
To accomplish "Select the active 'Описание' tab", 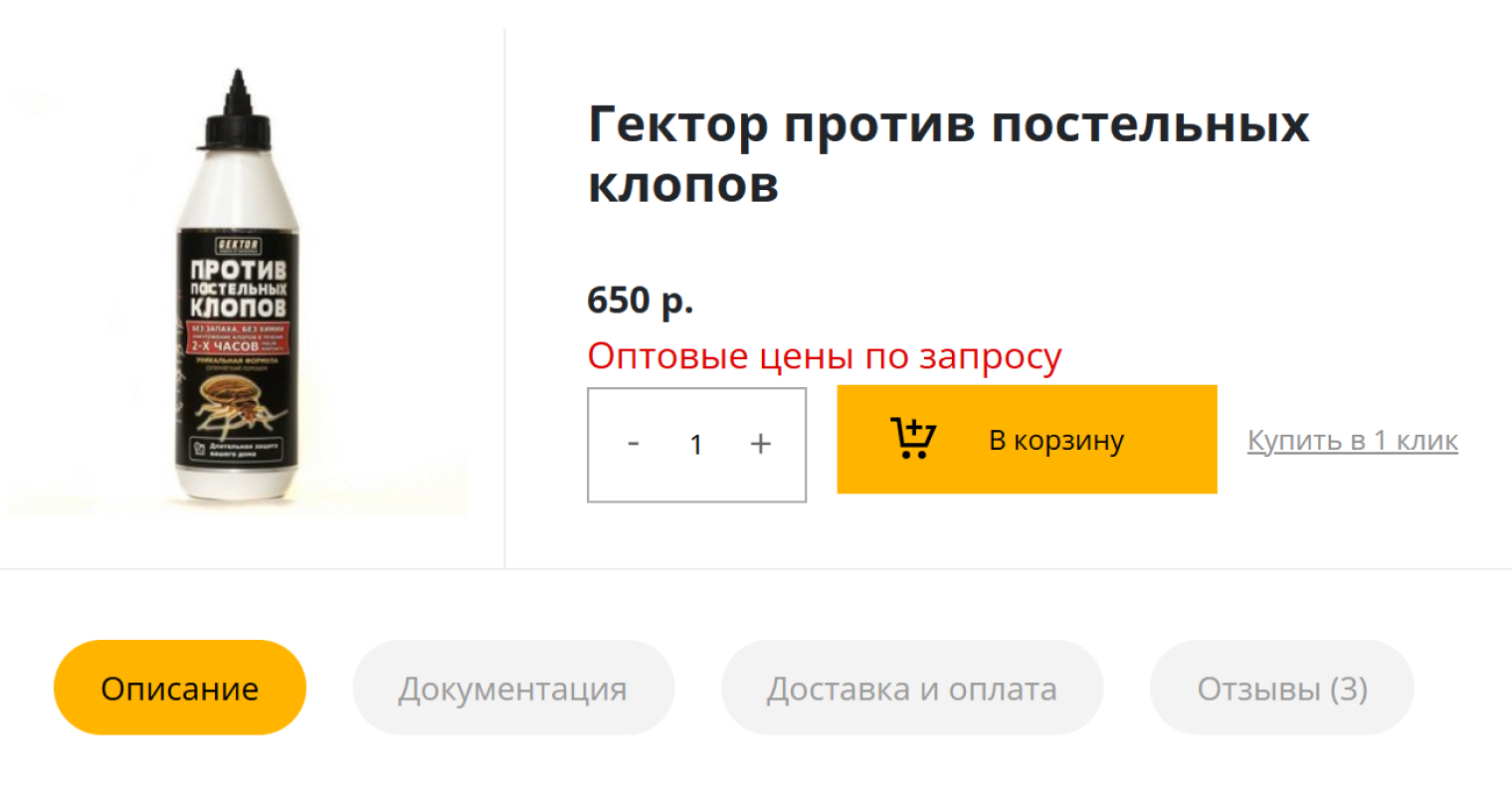I will tap(179, 687).
